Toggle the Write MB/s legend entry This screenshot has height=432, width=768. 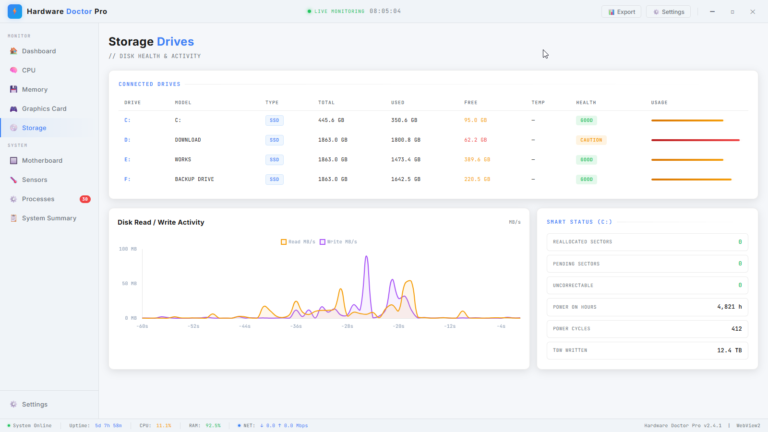click(x=338, y=242)
